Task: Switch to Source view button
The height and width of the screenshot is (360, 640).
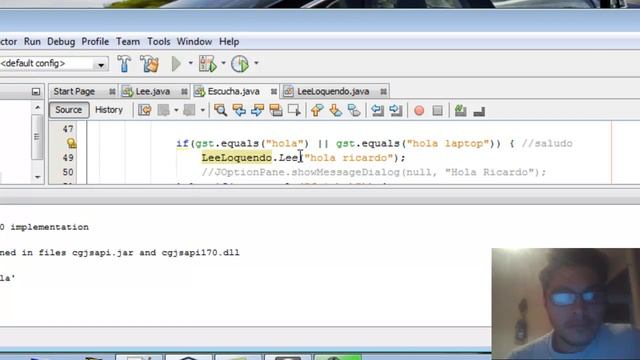Action: (x=69, y=110)
